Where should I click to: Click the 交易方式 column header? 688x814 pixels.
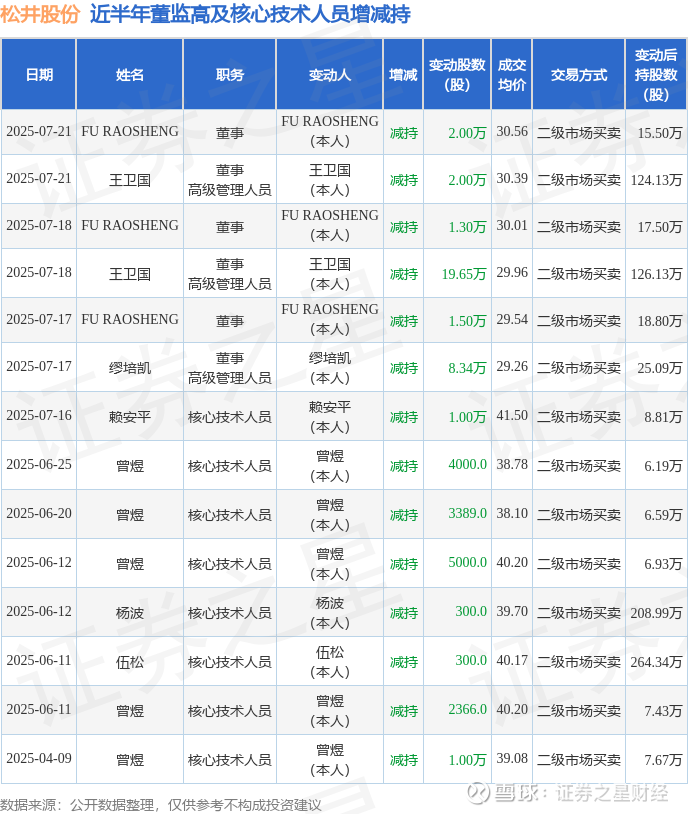[579, 75]
